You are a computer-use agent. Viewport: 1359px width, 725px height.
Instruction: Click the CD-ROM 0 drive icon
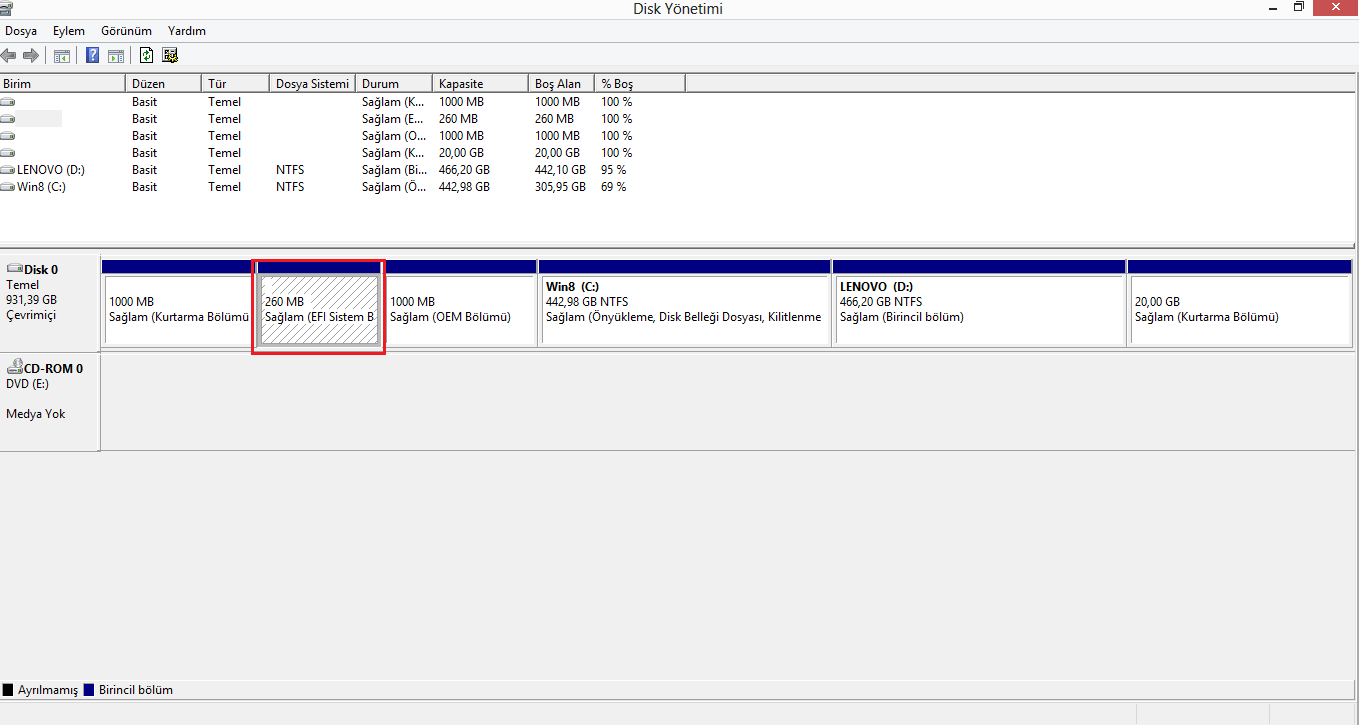click(x=15, y=367)
